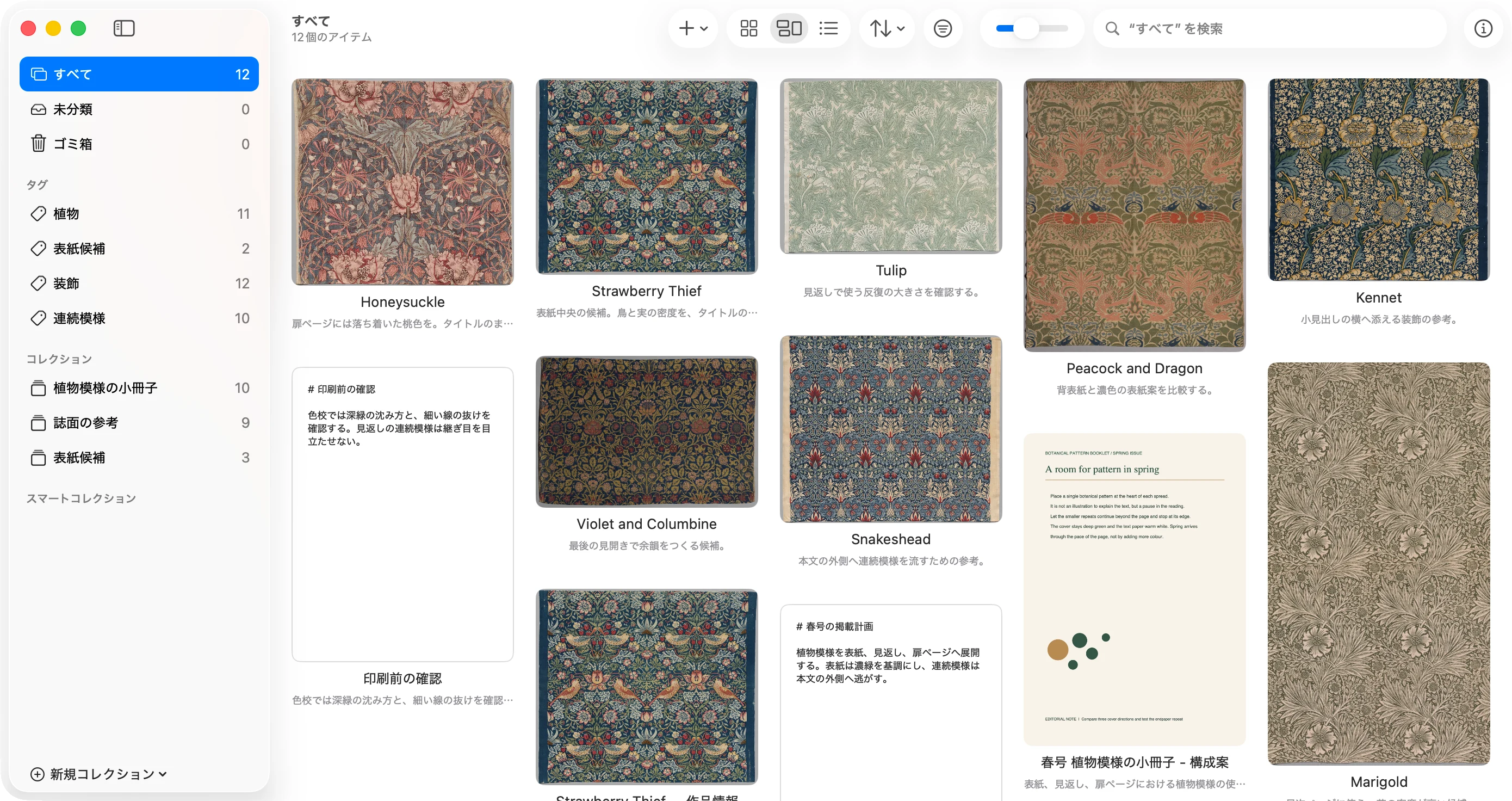Image resolution: width=1512 pixels, height=801 pixels.
Task: Open the 印刷前の確認 note card
Action: (x=402, y=514)
